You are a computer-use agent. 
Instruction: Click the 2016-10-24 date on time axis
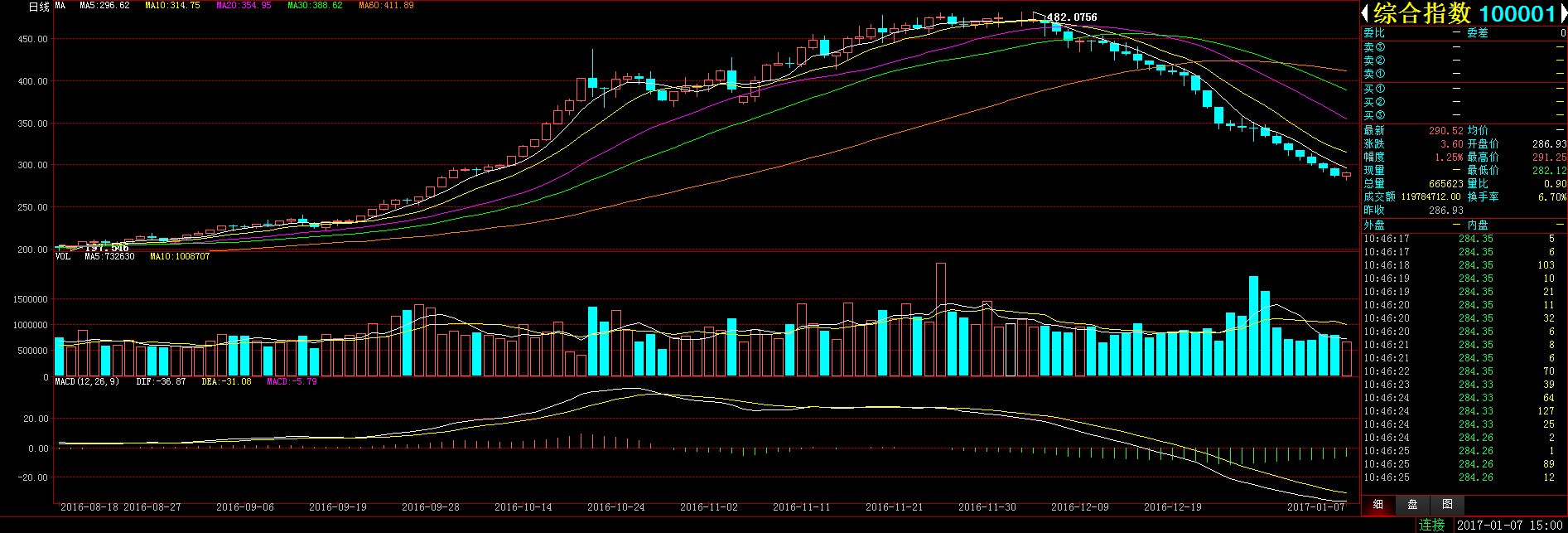[616, 507]
